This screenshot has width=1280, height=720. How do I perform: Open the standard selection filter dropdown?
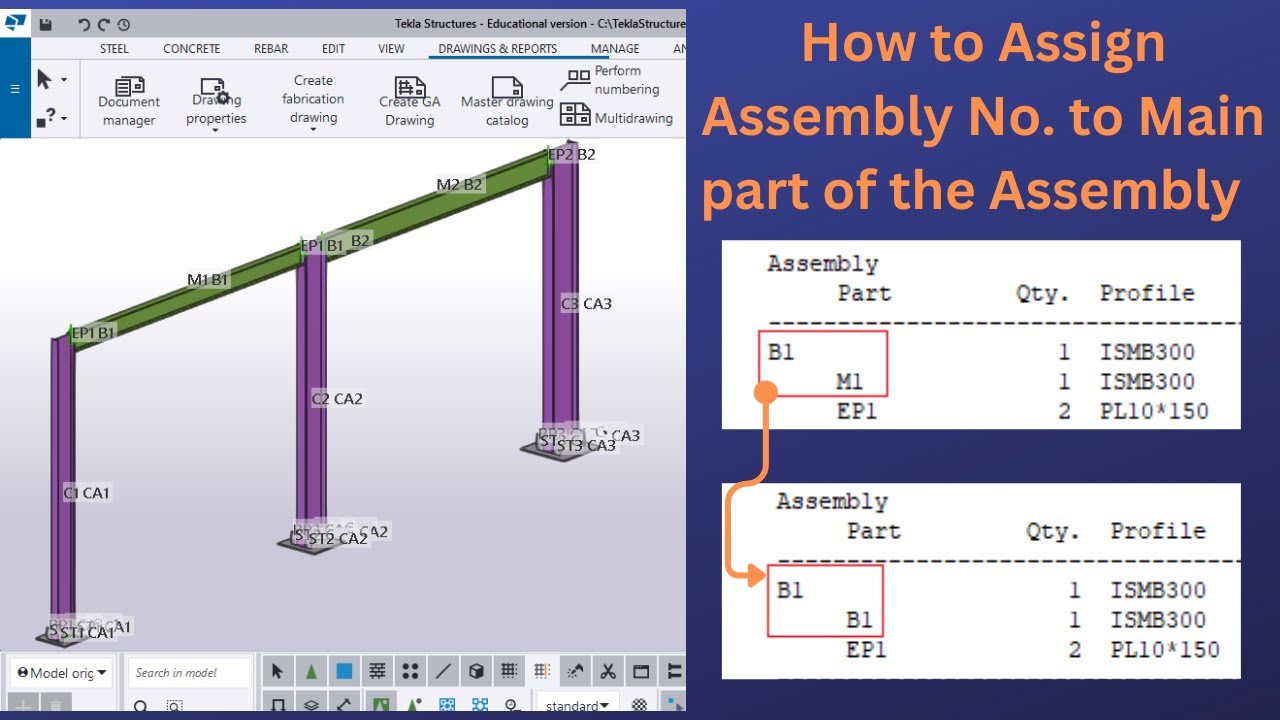point(578,705)
